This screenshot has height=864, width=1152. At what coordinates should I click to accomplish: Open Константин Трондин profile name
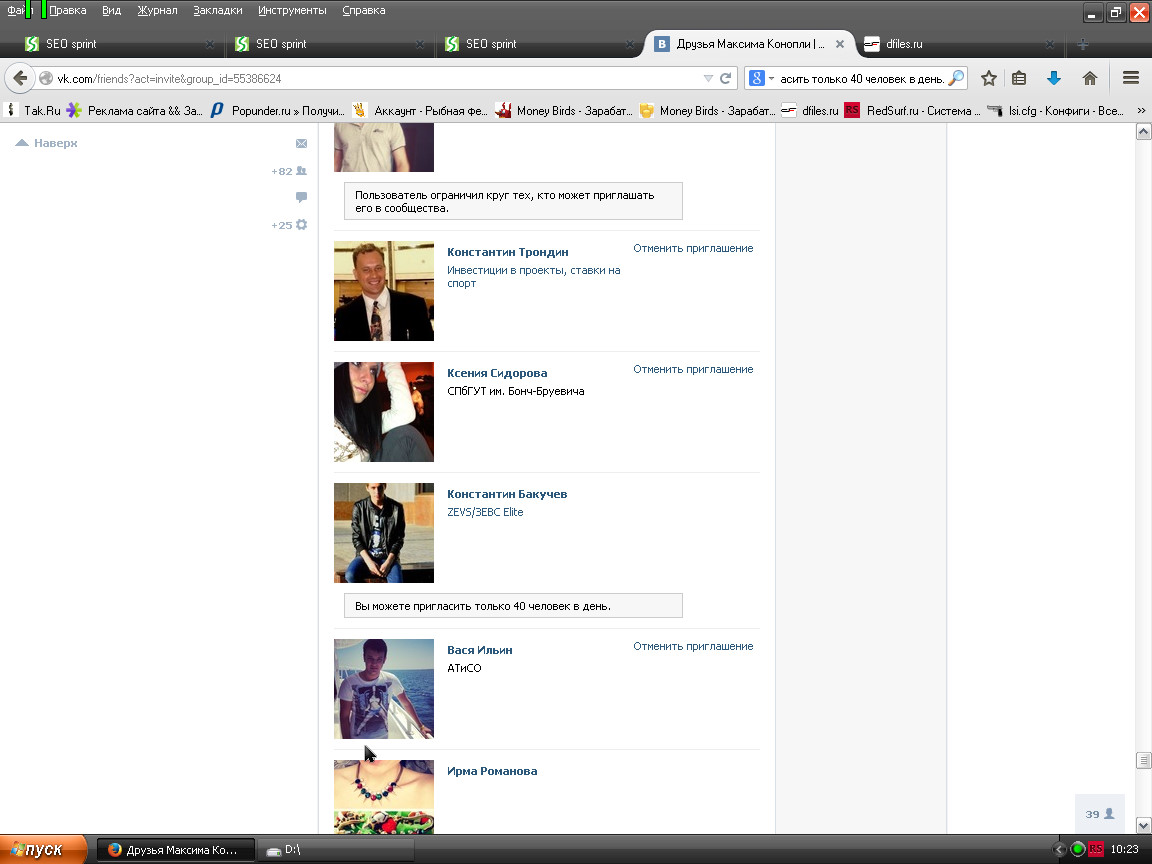click(x=508, y=252)
